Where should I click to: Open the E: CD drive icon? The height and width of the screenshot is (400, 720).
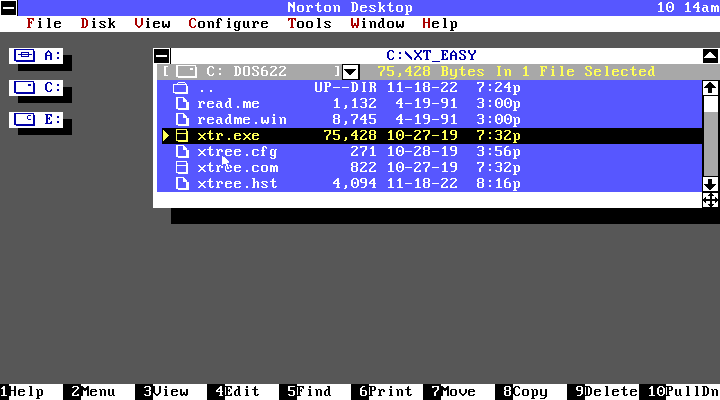[36, 119]
